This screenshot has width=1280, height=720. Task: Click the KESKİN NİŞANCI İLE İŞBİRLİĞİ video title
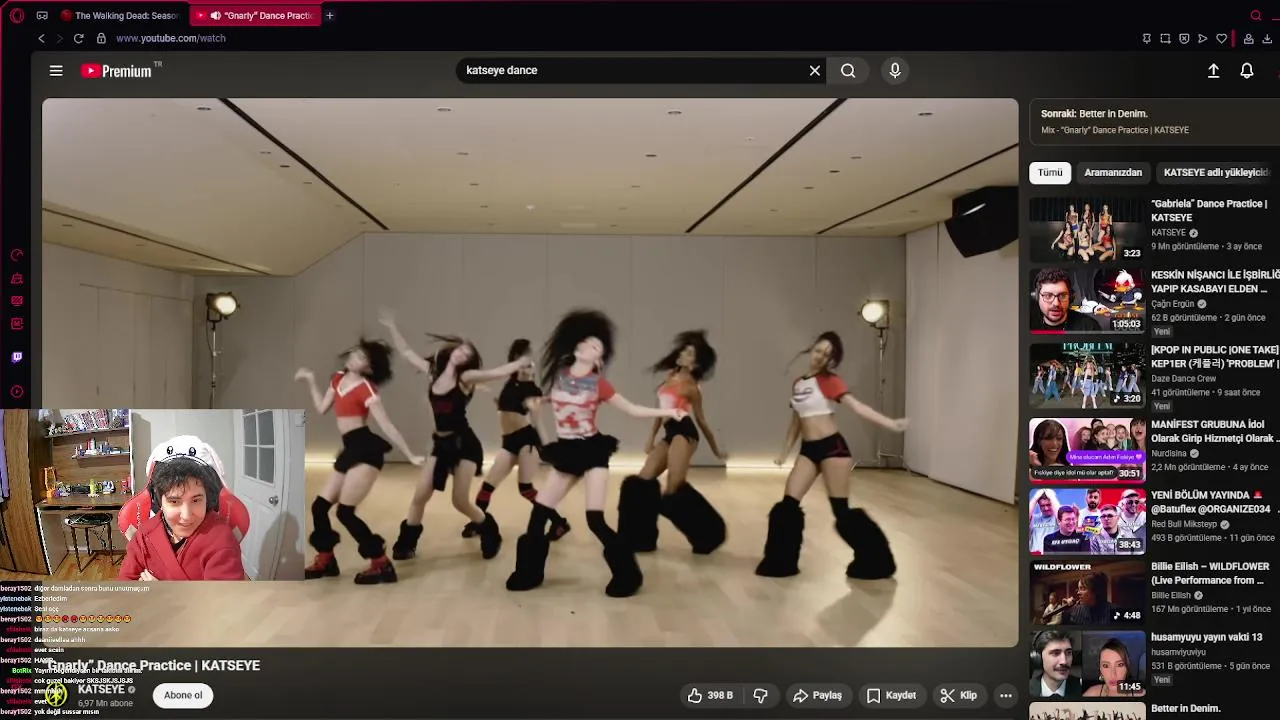coord(1215,282)
